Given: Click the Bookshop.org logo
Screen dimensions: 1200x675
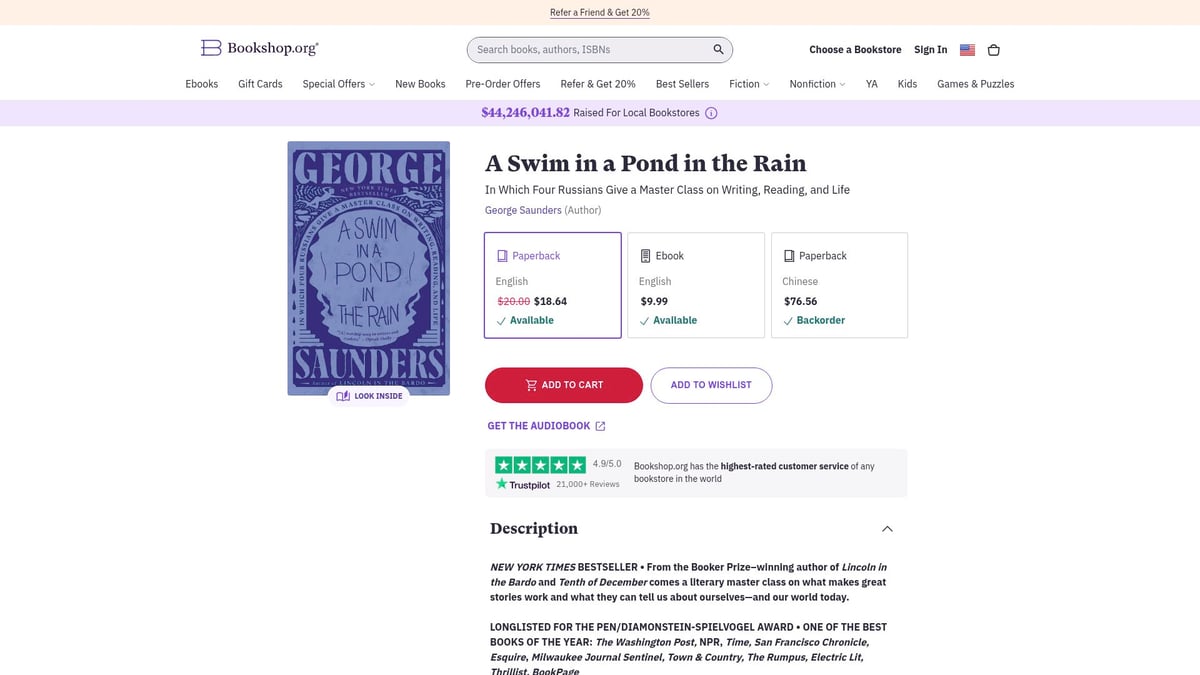Looking at the screenshot, I should [x=258, y=47].
